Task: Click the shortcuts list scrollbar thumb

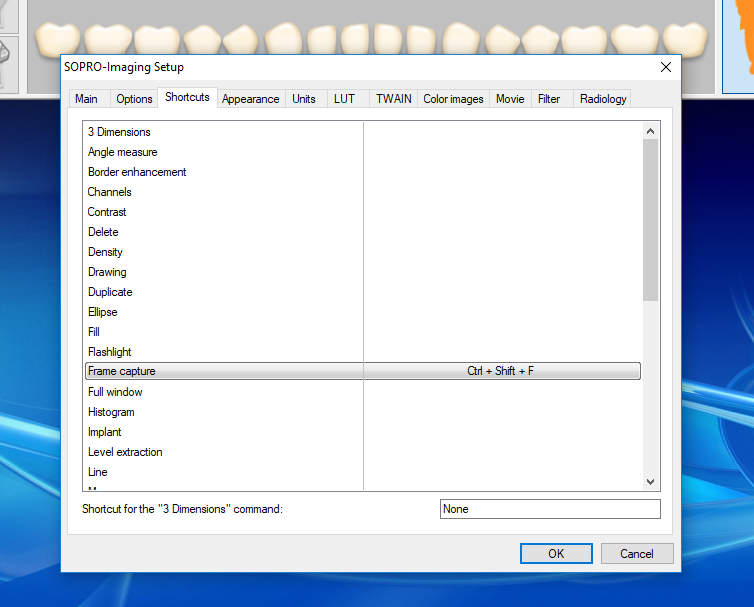Action: 651,220
